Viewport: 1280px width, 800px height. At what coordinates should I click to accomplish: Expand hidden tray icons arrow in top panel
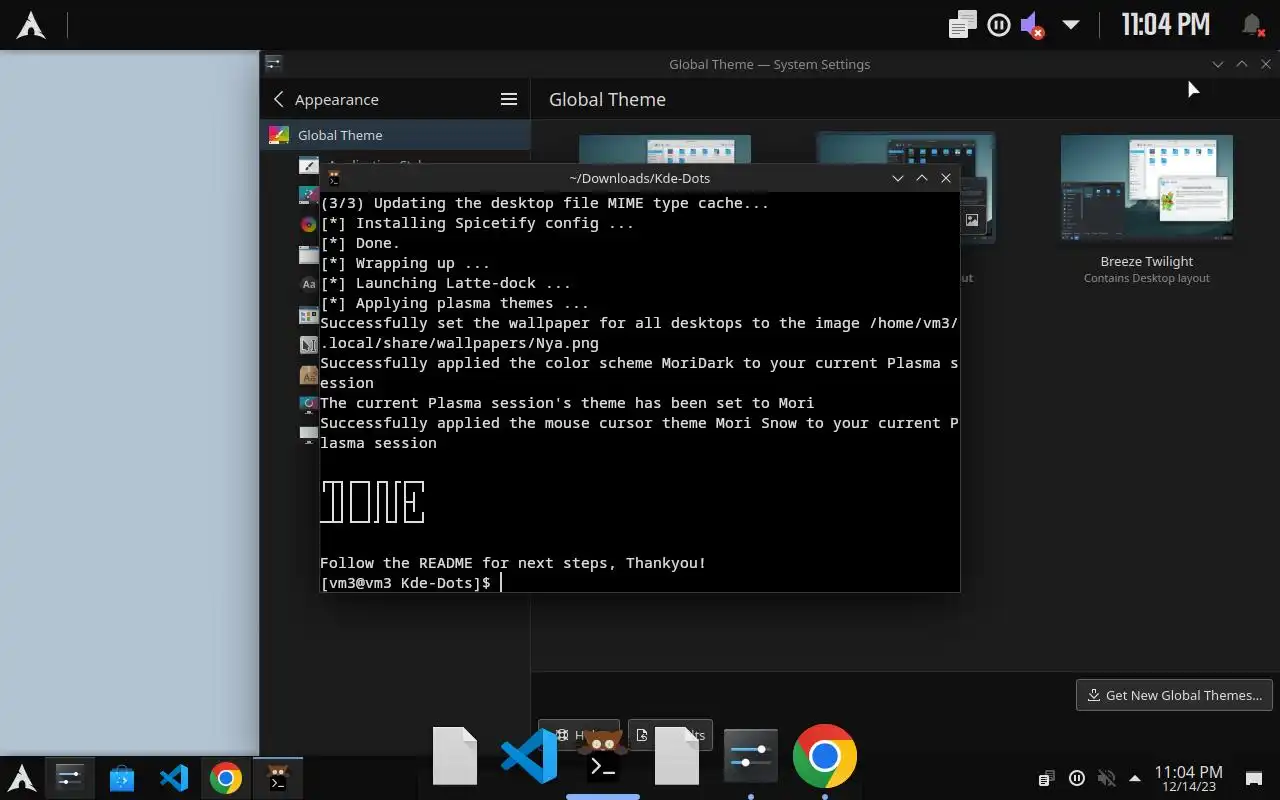[1070, 25]
